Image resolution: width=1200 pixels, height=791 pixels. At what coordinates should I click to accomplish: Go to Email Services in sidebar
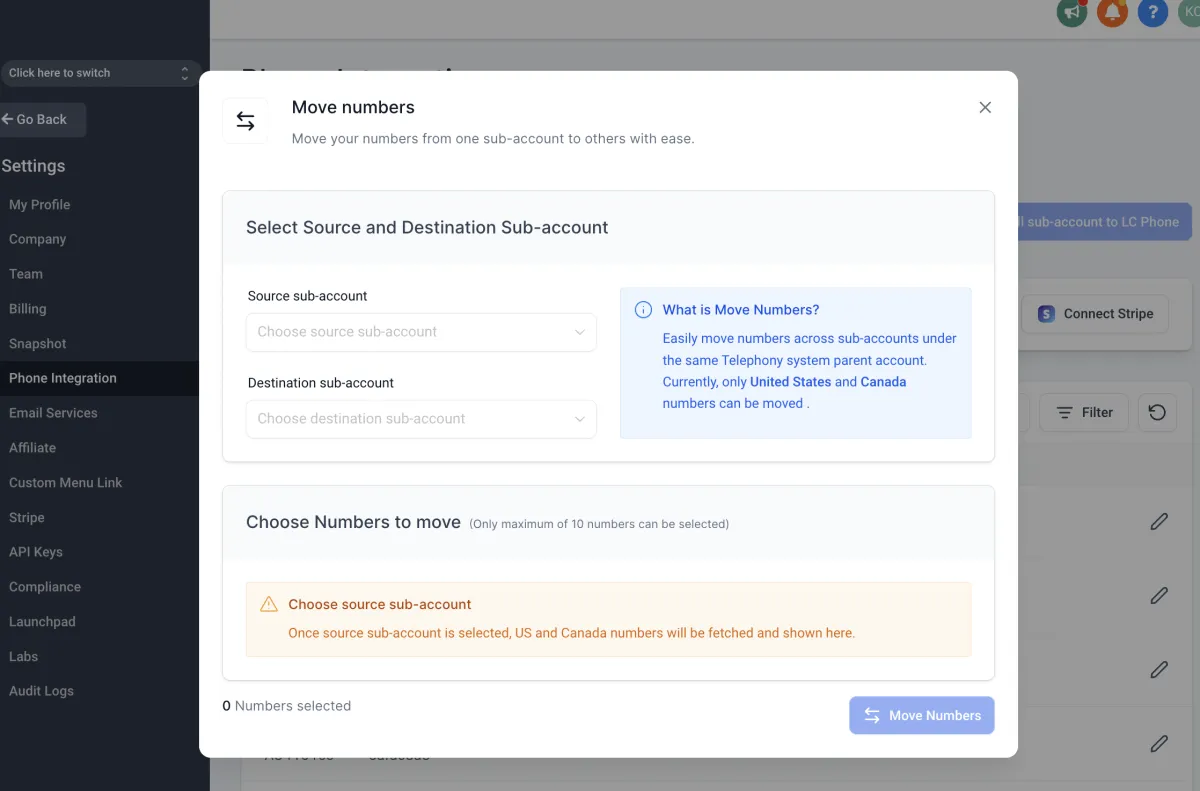53,413
